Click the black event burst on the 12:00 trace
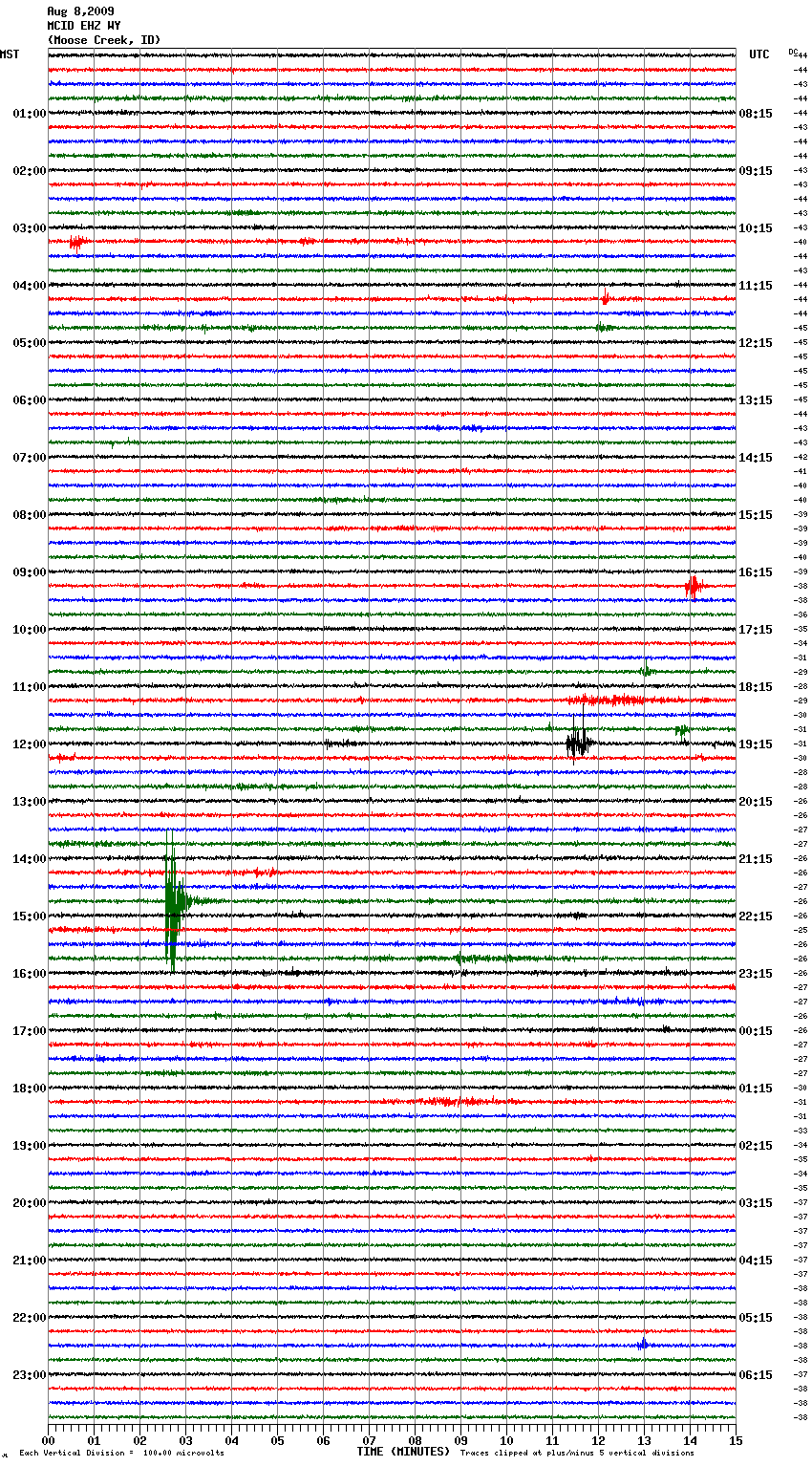Viewport: 812px width, 1466px height. pyautogui.click(x=579, y=742)
